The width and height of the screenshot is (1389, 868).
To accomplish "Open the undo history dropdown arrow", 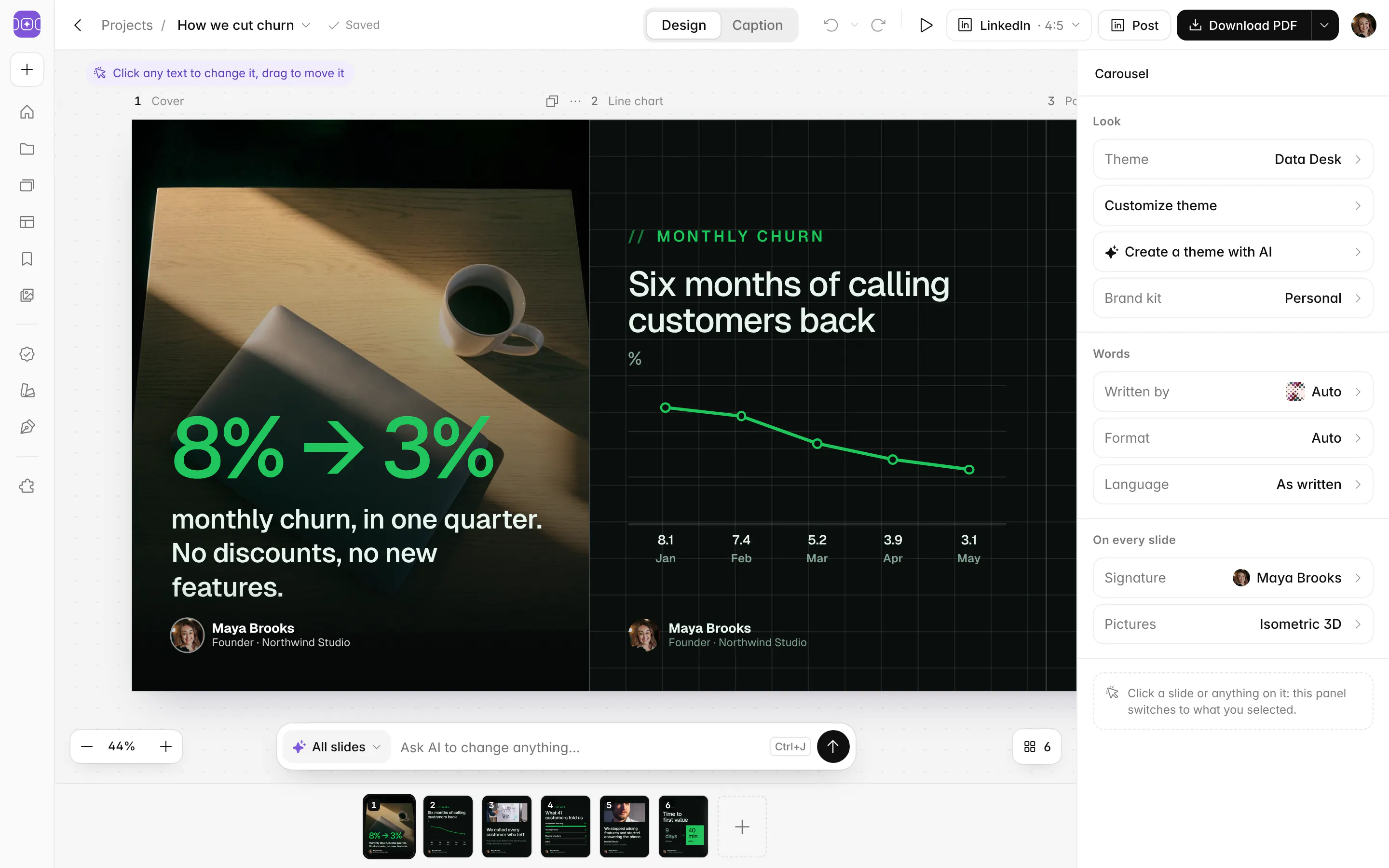I will 854,25.
